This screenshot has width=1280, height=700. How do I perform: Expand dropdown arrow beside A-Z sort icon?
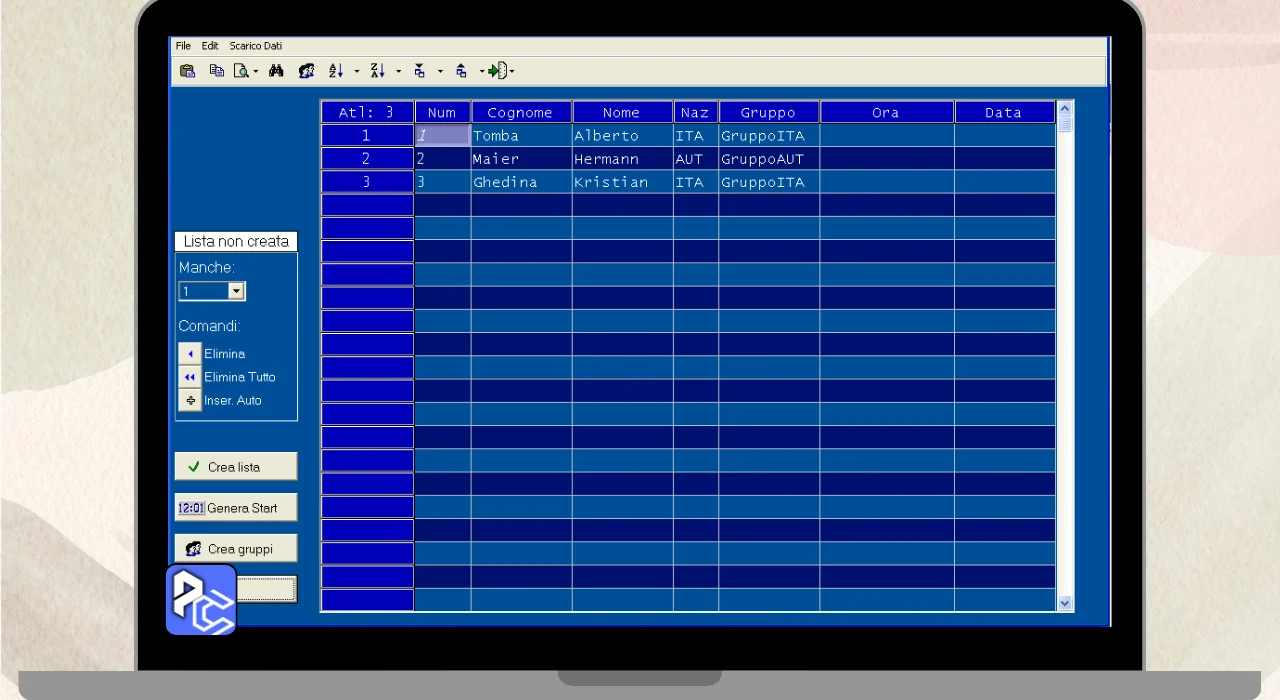[356, 72]
